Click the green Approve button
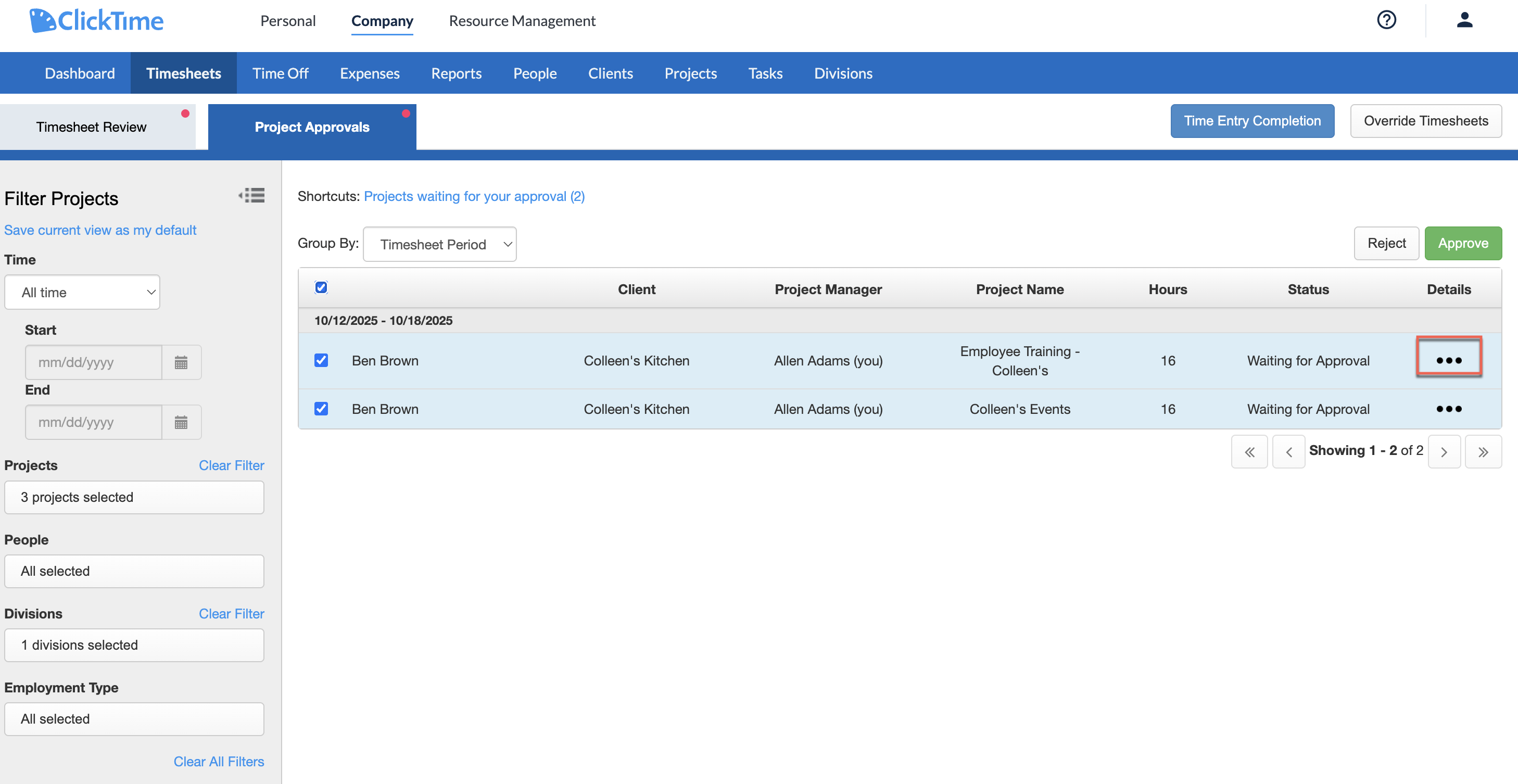This screenshot has height=784, width=1518. coord(1463,244)
